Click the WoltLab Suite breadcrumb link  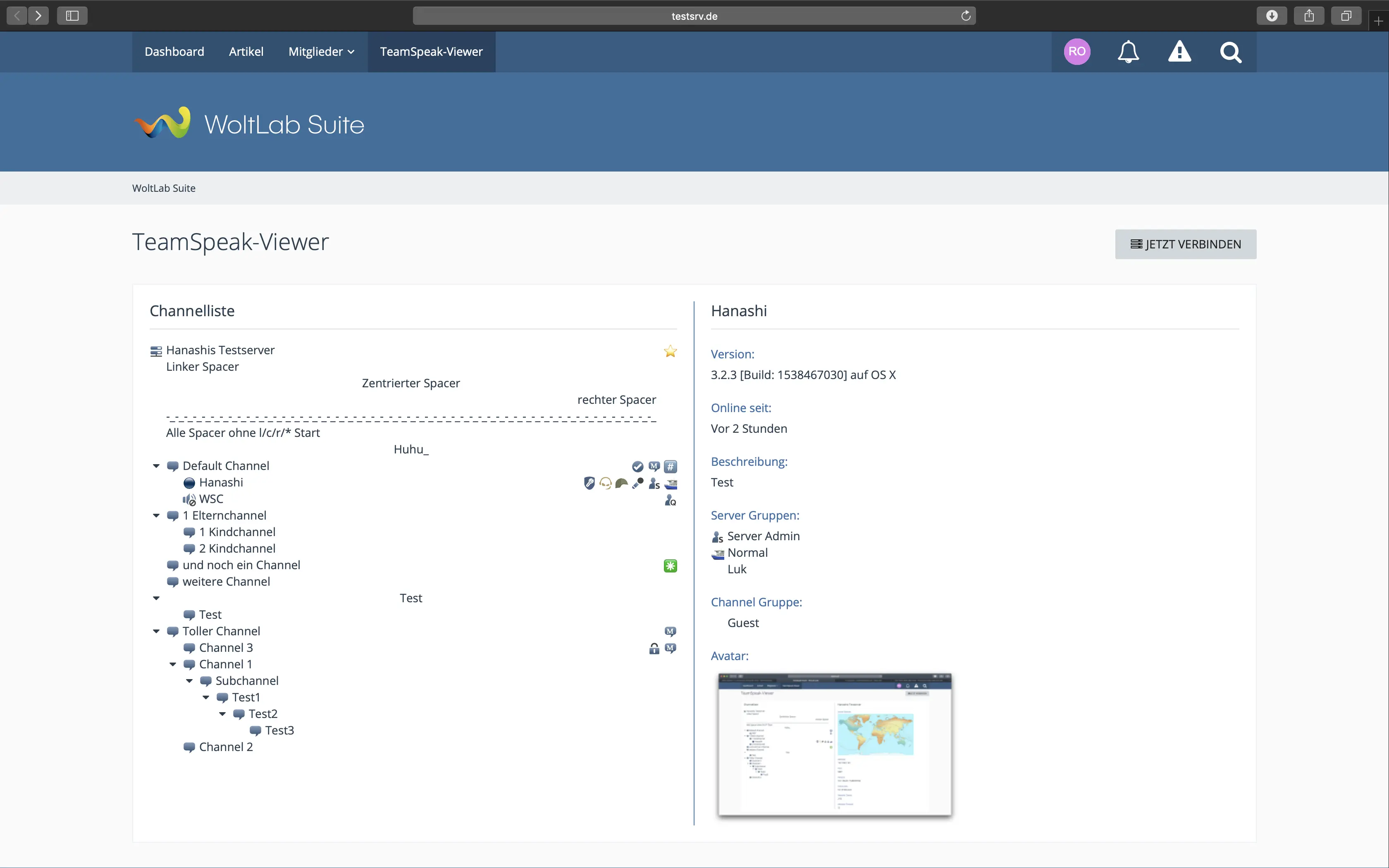click(164, 188)
